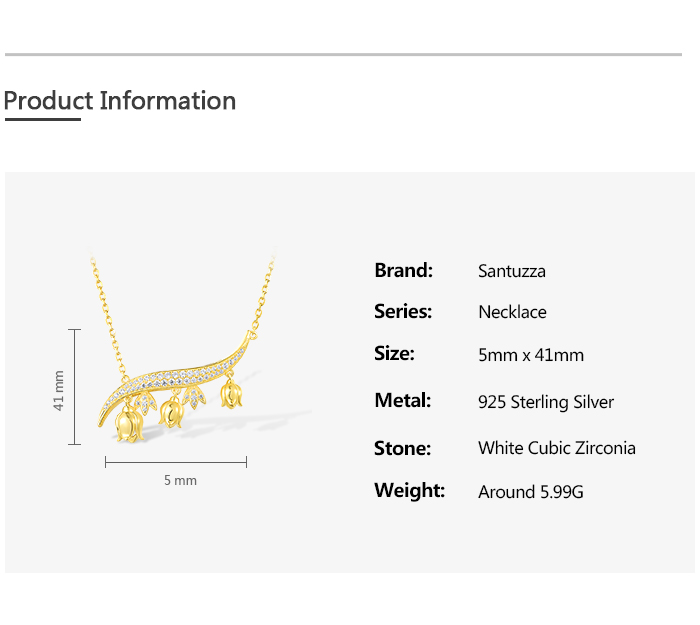Select the Necklace series value
700x625 pixels.
point(512,312)
